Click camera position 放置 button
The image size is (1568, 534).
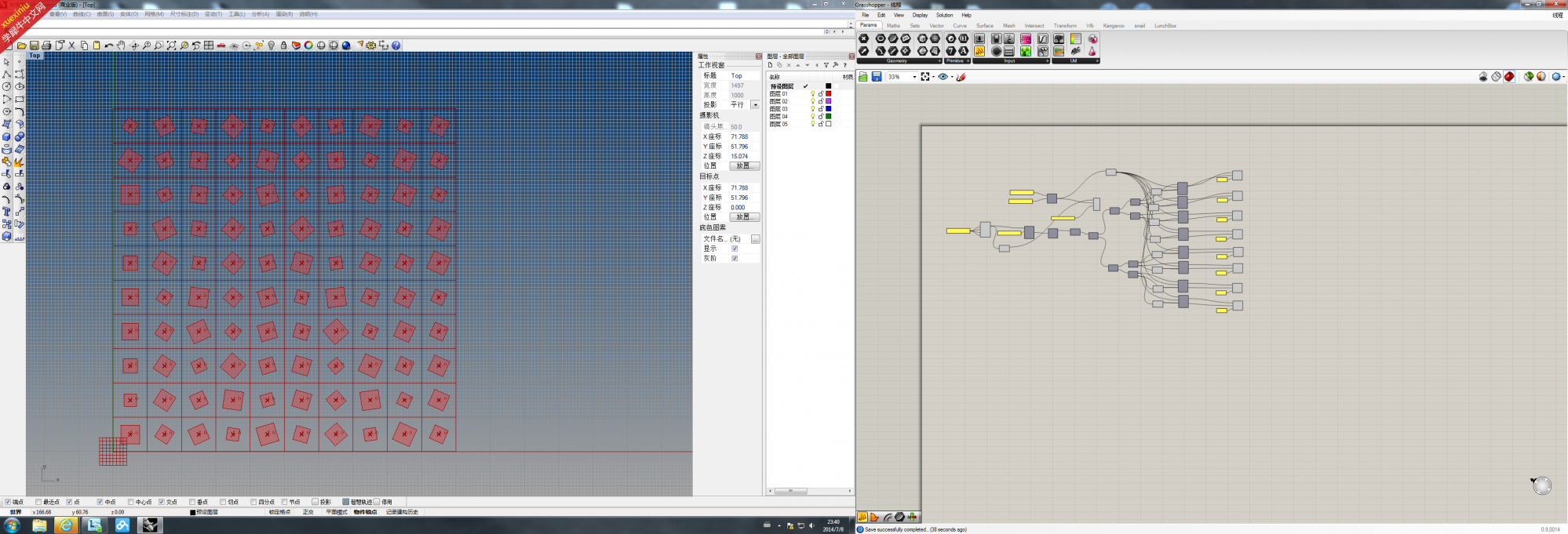(744, 166)
